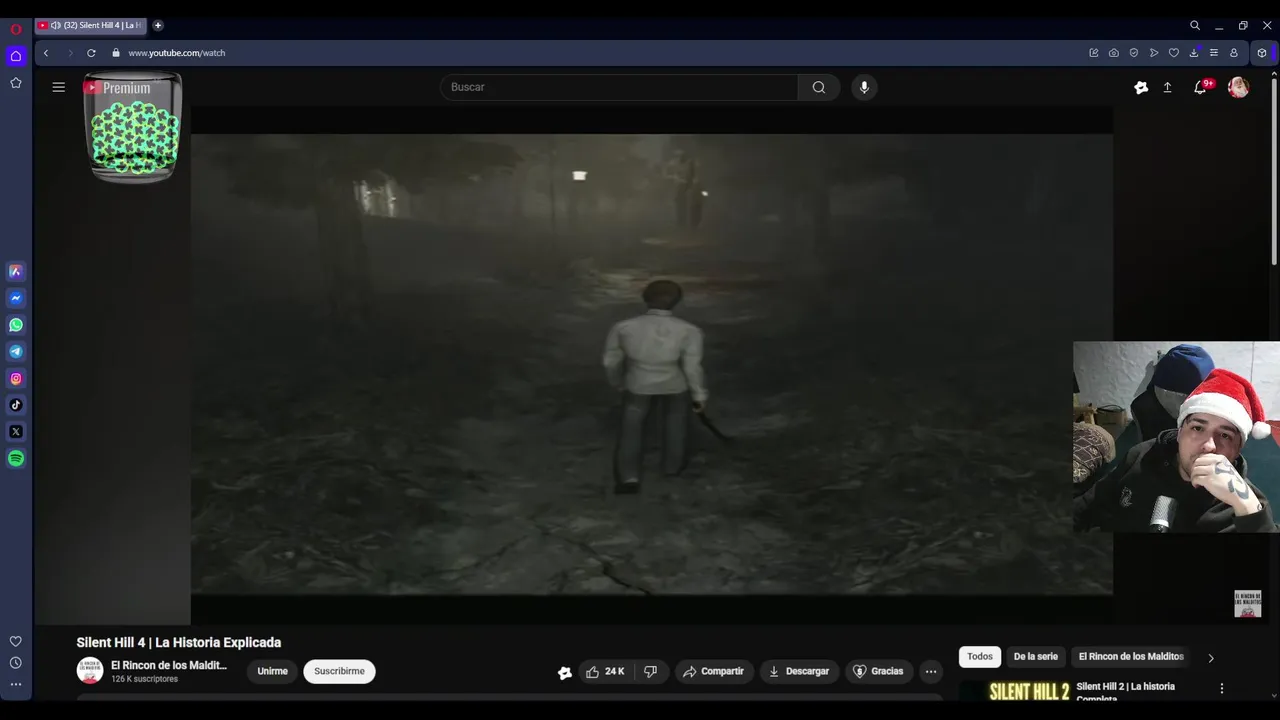Open Instagram in sidebar

point(16,379)
